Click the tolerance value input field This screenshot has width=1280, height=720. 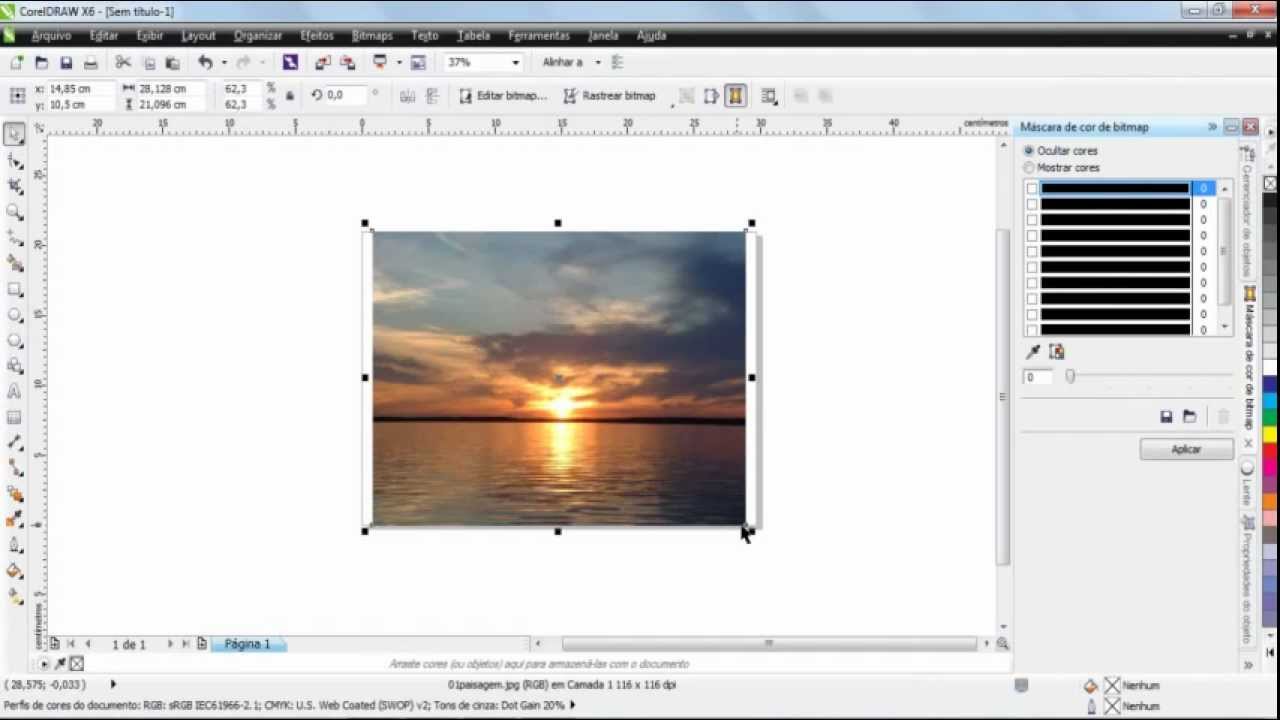point(1038,377)
